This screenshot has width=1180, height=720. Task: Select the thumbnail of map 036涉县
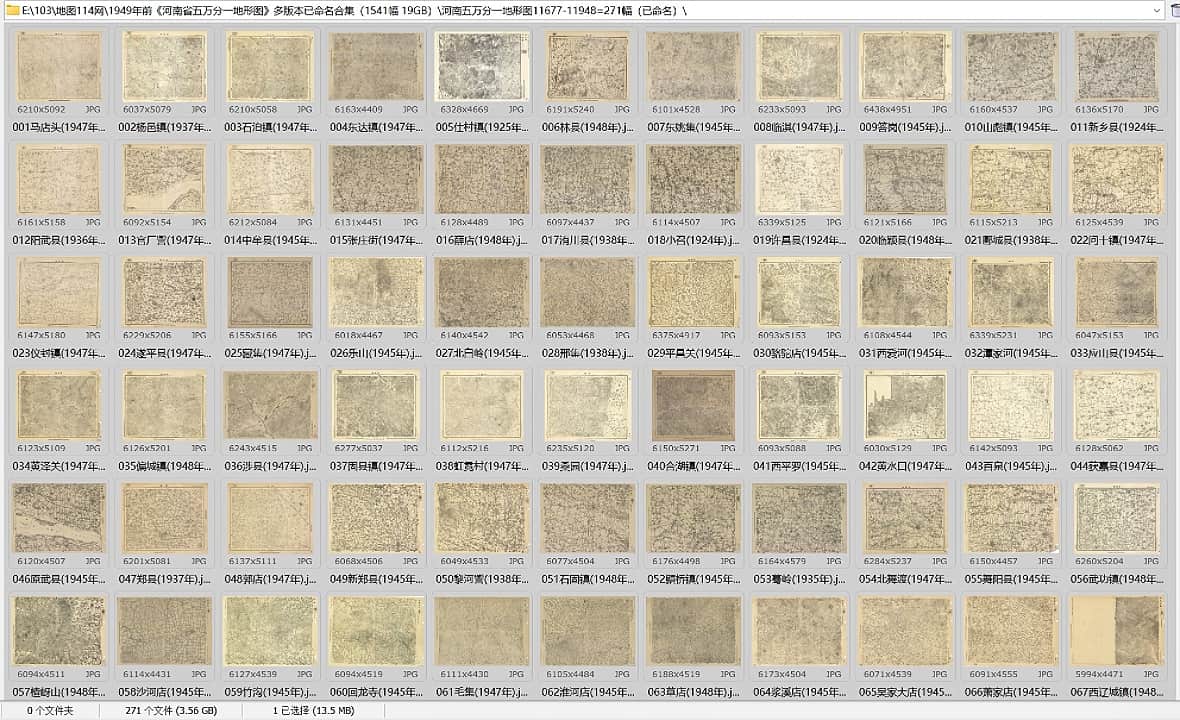[x=270, y=406]
